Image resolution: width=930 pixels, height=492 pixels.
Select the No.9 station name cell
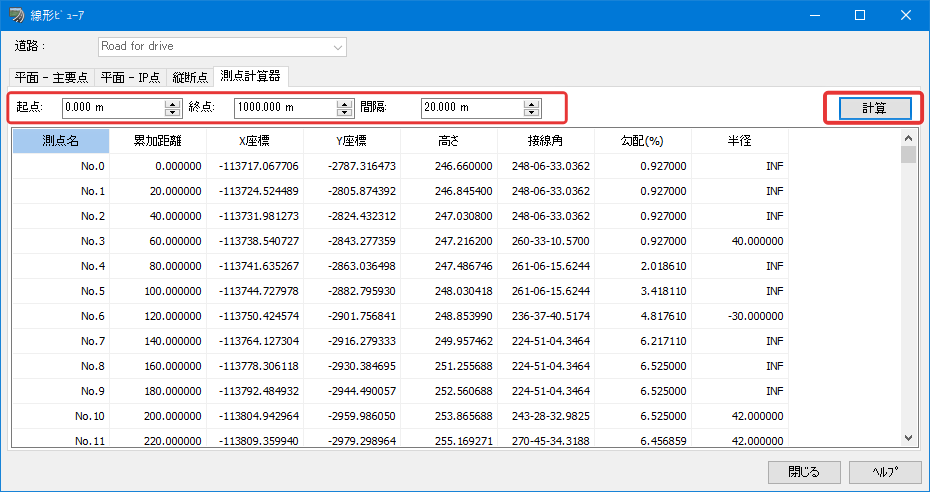coord(60,391)
